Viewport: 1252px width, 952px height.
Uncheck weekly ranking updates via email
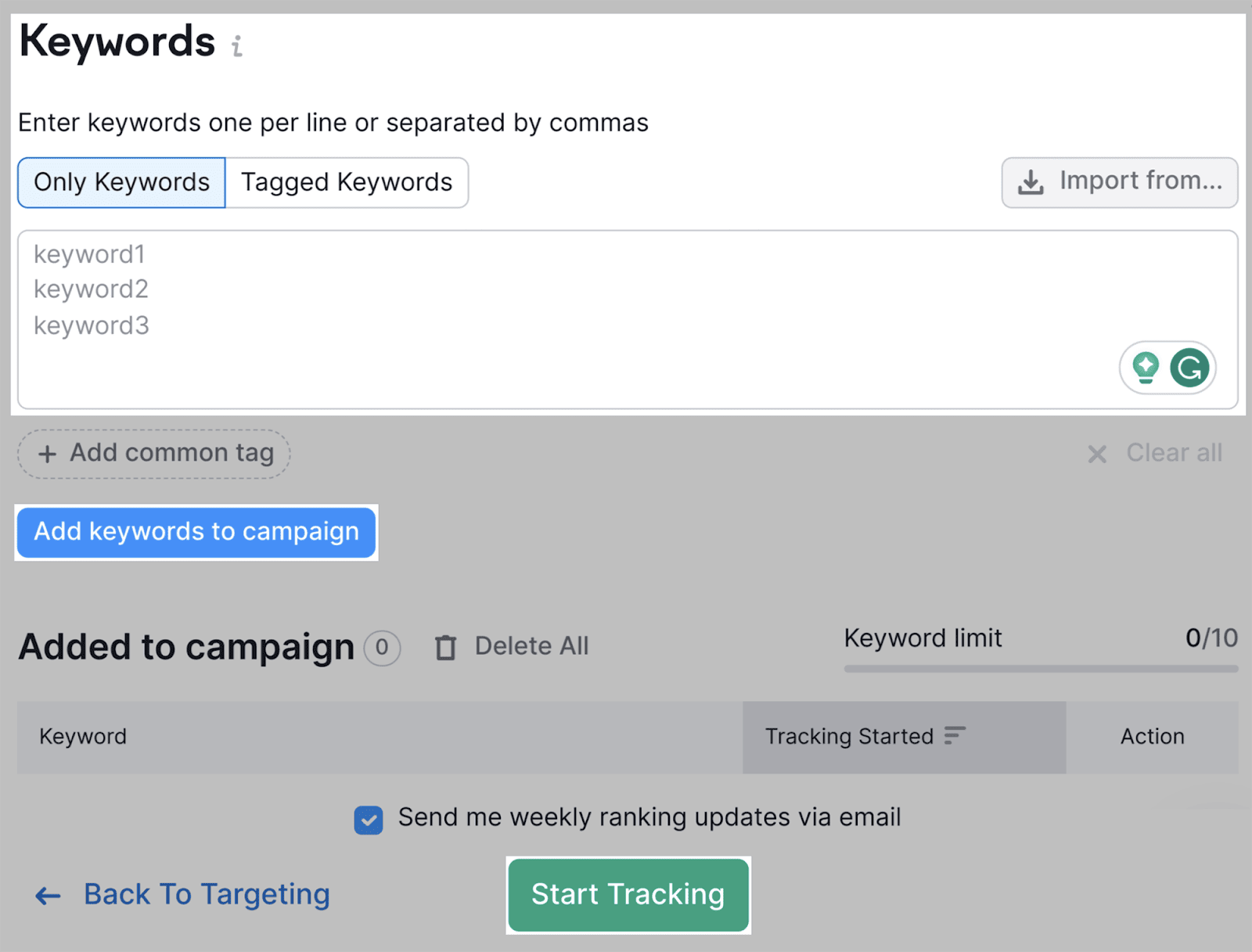(368, 821)
